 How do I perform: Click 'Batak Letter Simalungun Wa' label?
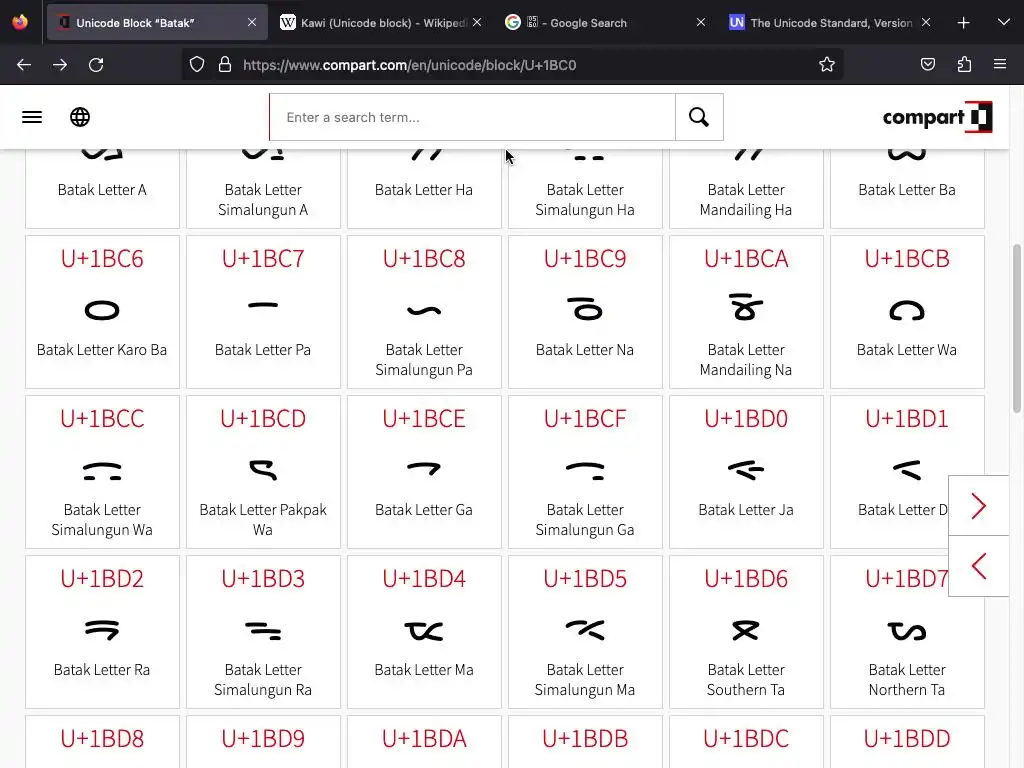(x=102, y=520)
